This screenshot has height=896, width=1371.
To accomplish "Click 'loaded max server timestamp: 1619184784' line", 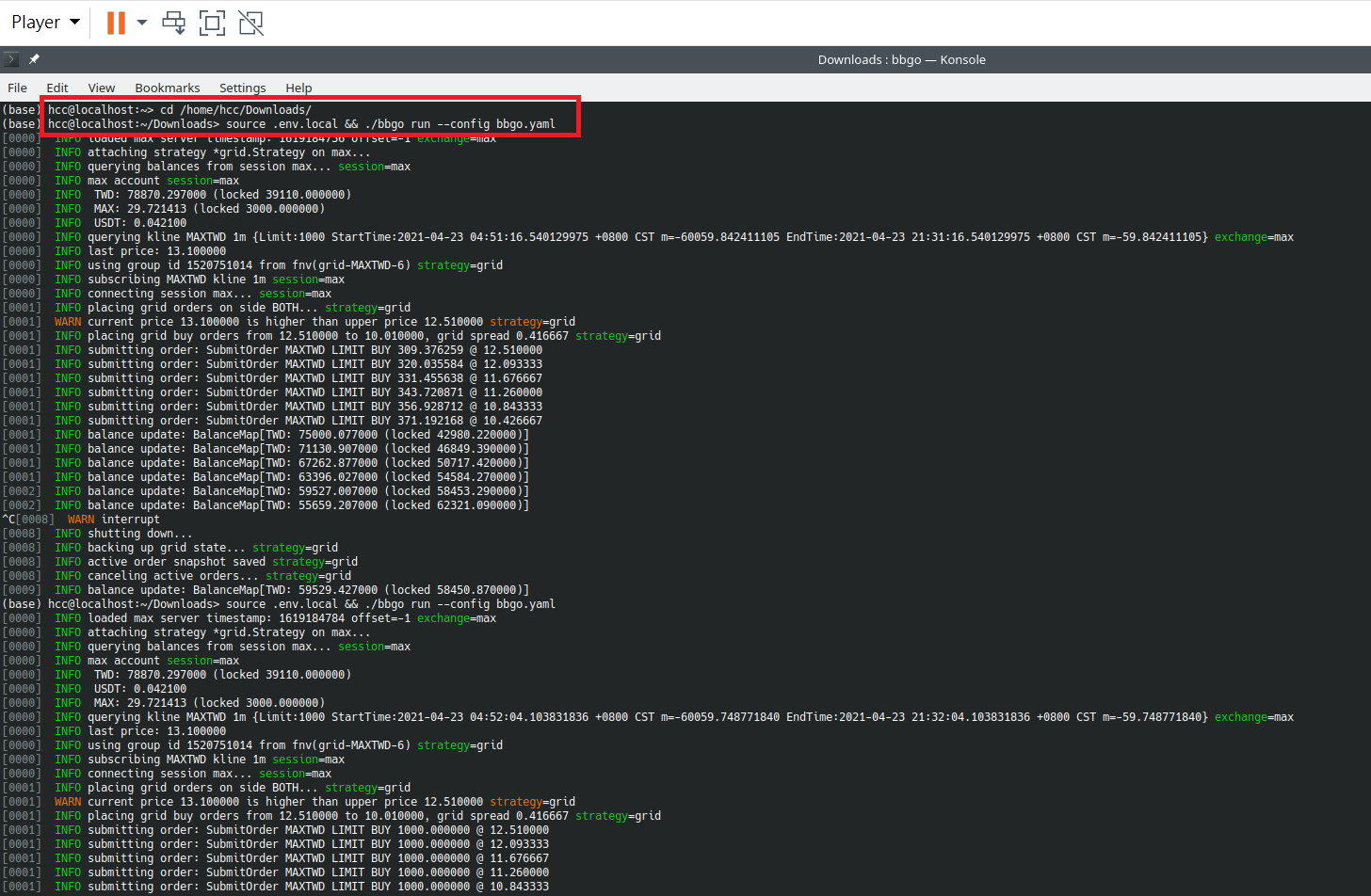I will pos(250,618).
